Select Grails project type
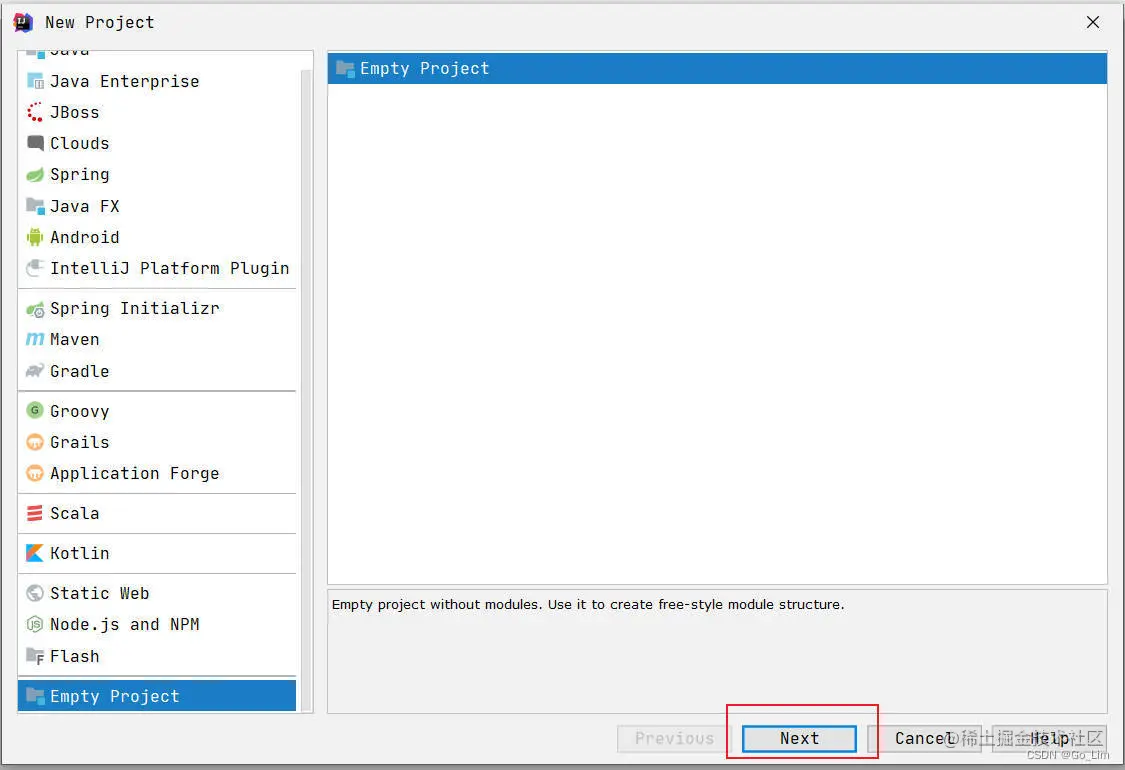Viewport: 1125px width, 770px height. 156,442
